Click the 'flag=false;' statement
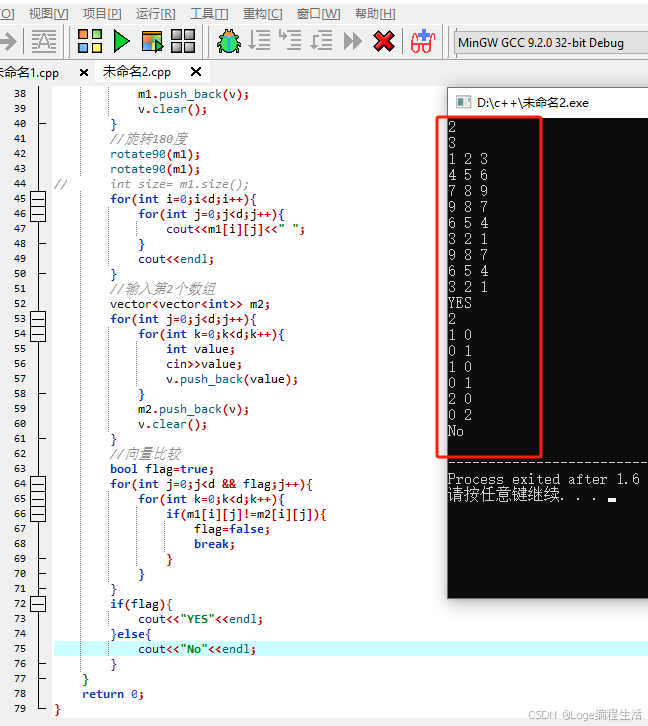This screenshot has width=648, height=726. tap(232, 529)
